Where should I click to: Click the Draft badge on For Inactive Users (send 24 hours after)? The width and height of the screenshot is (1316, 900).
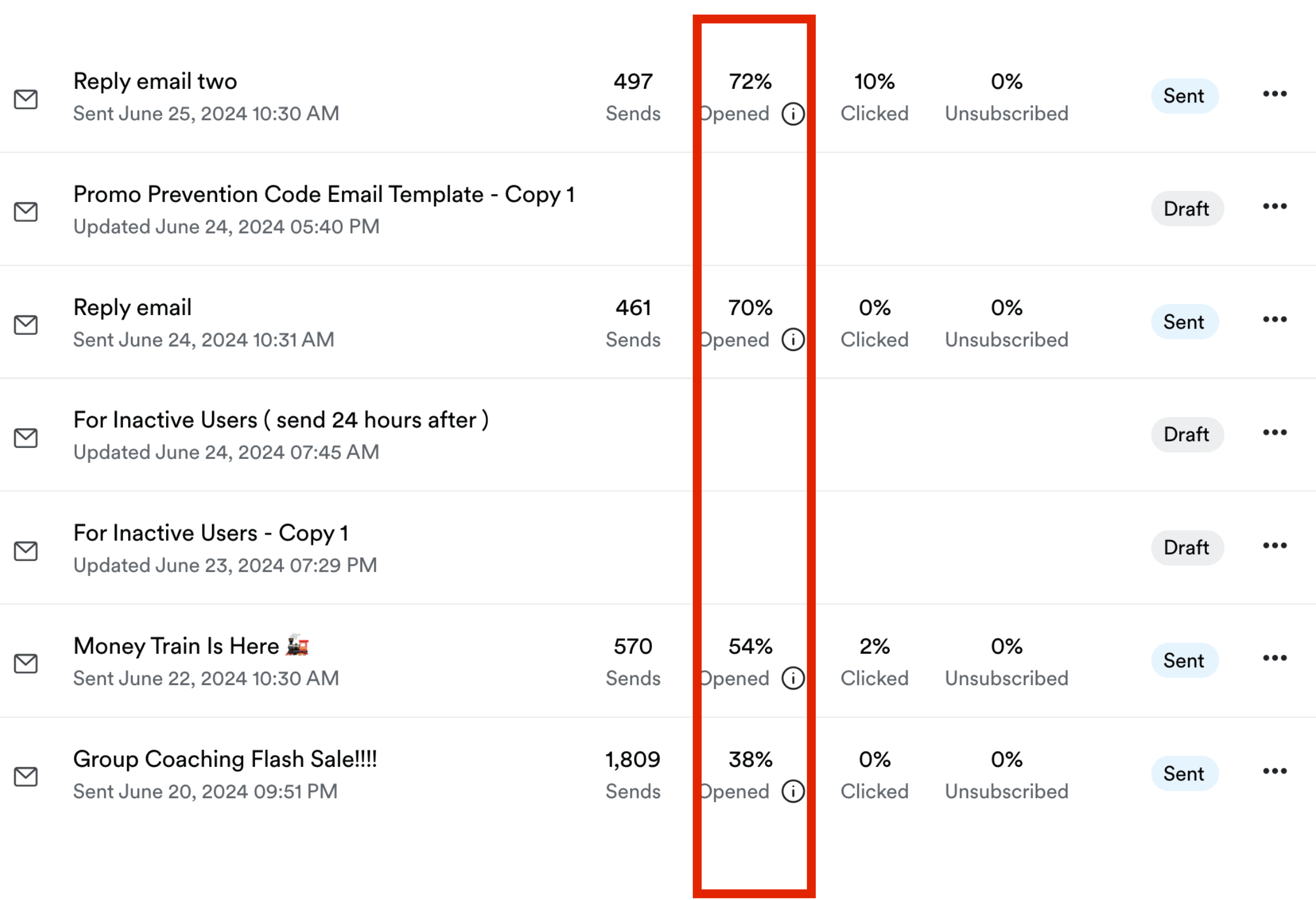tap(1187, 435)
